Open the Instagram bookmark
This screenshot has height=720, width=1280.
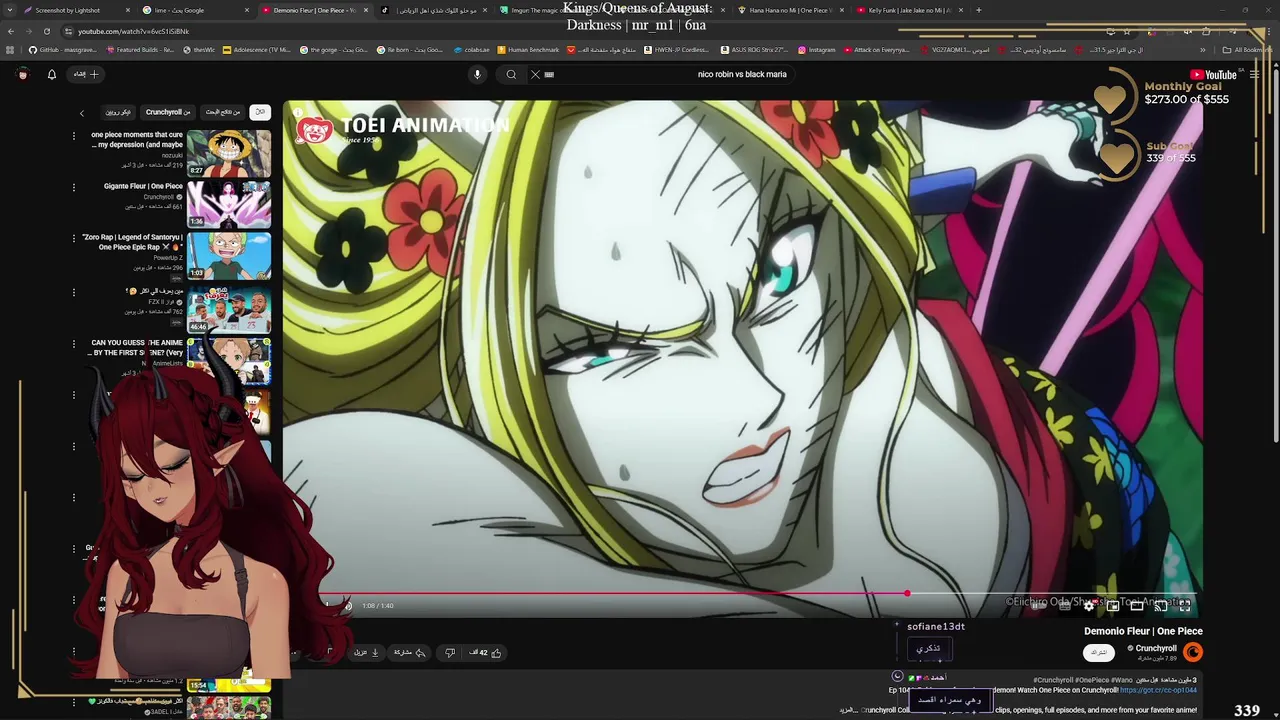click(x=816, y=50)
